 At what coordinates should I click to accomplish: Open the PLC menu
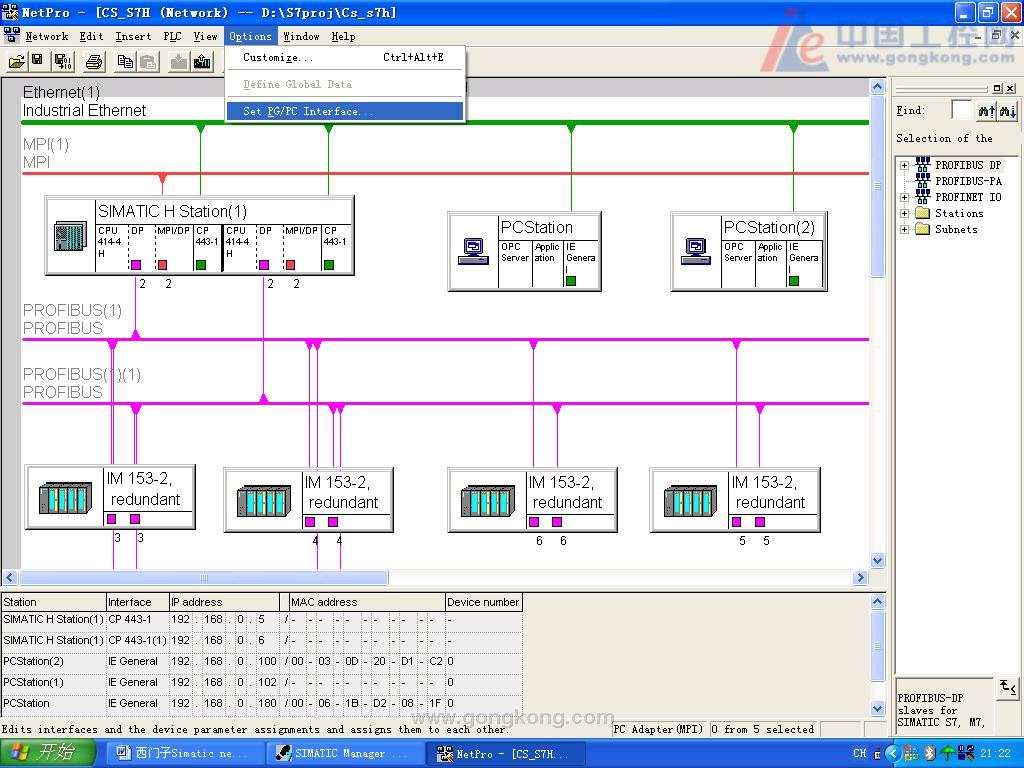click(172, 37)
